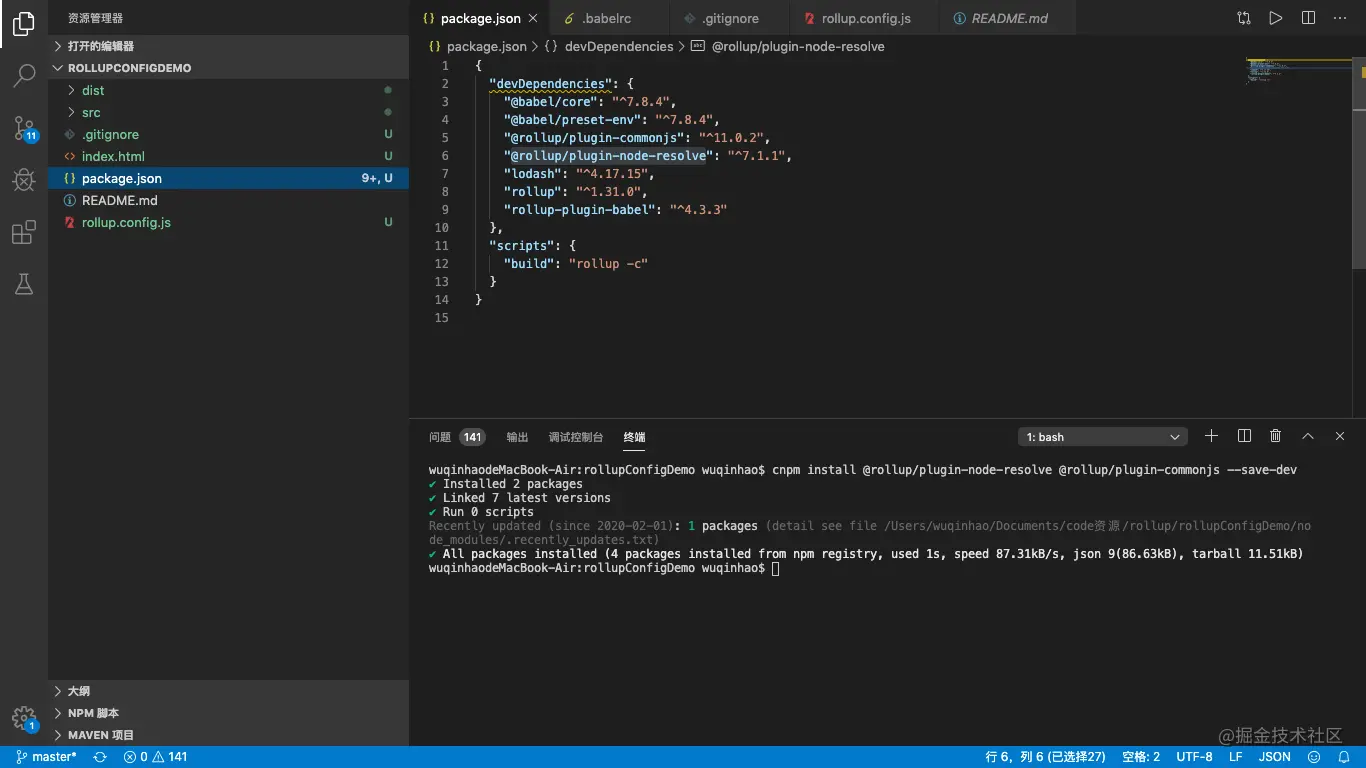Open editor More Actions ellipsis
1366x768 pixels.
pos(1340,18)
